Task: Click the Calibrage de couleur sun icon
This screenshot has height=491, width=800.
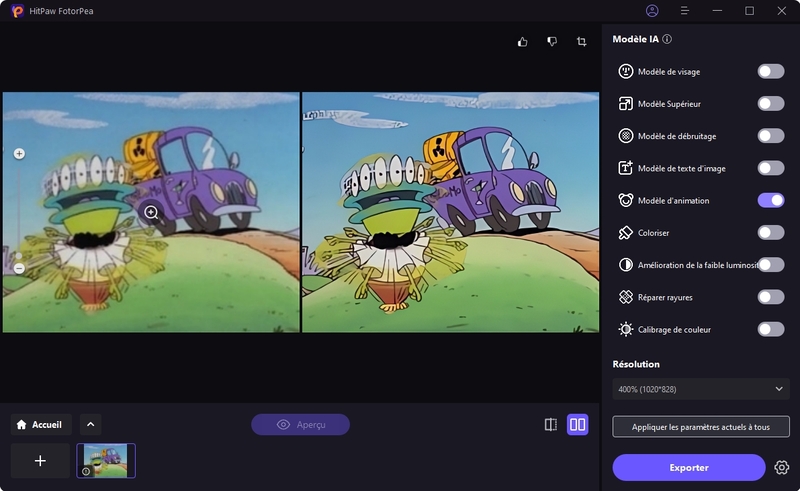Action: [x=626, y=329]
